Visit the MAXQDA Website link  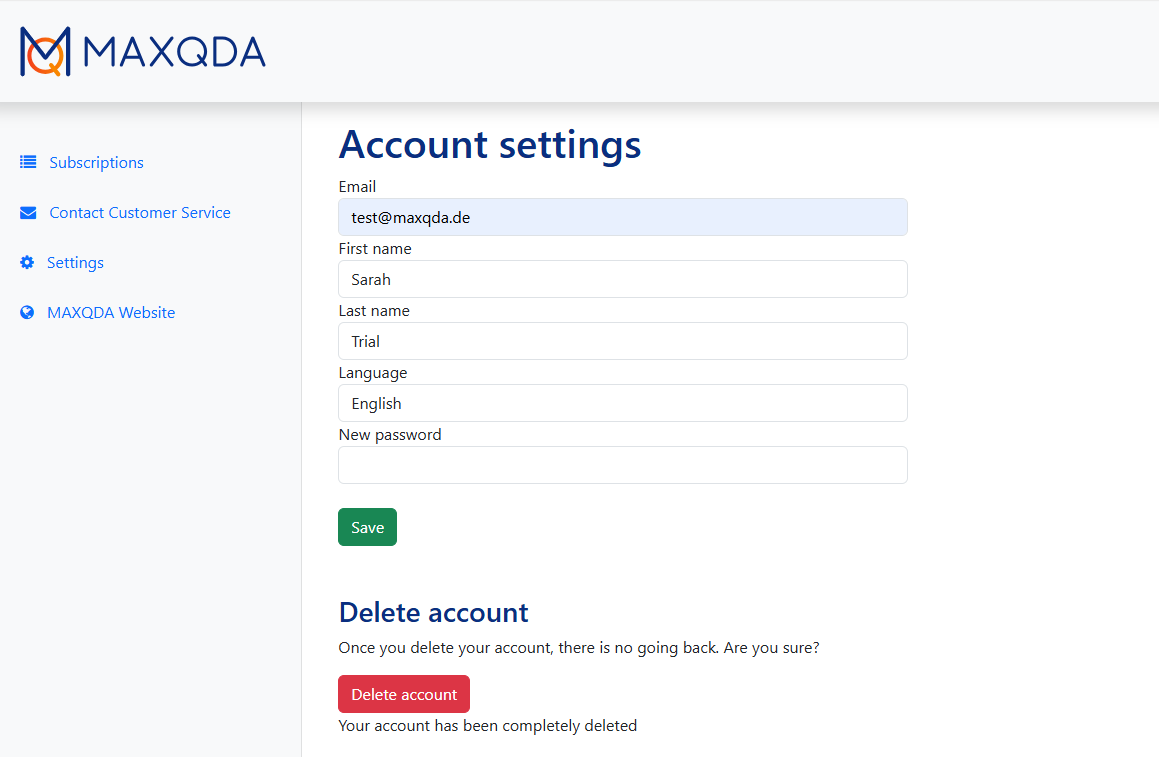[111, 313]
